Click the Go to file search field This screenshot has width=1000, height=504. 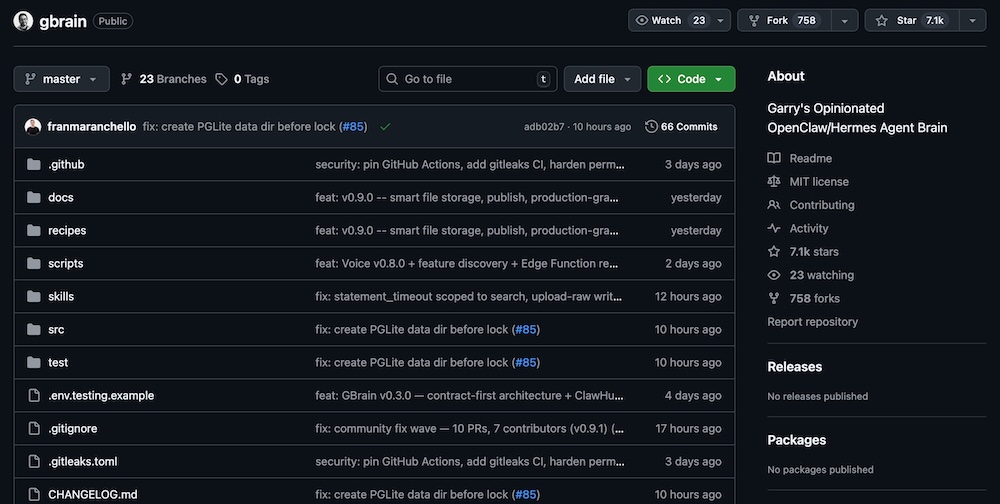465,79
